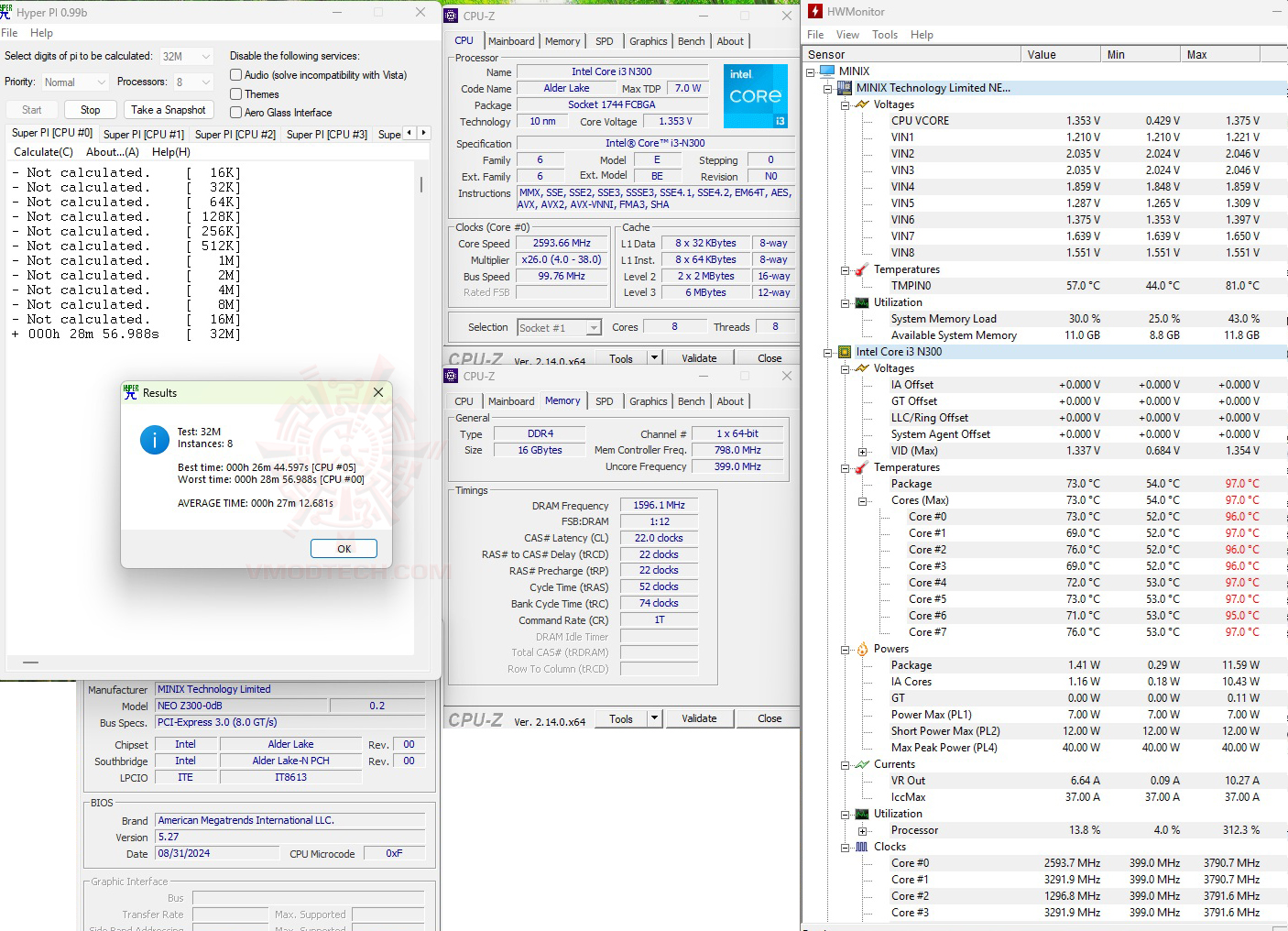This screenshot has height=931, width=1288.
Task: Click the Name field showing Intel Core i3 N300
Action: (612, 71)
